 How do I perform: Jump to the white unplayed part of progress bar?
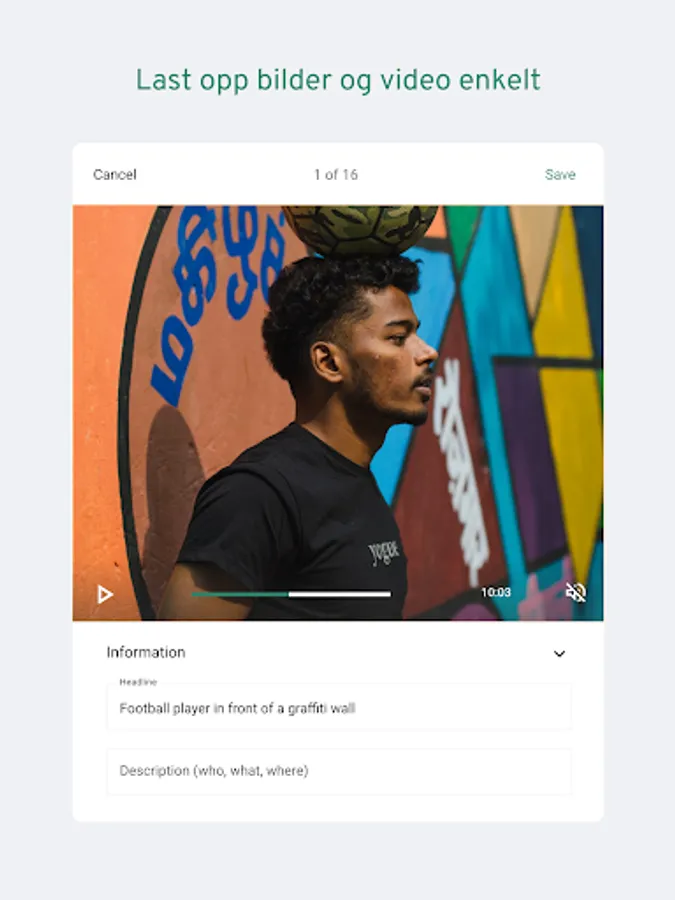(340, 594)
